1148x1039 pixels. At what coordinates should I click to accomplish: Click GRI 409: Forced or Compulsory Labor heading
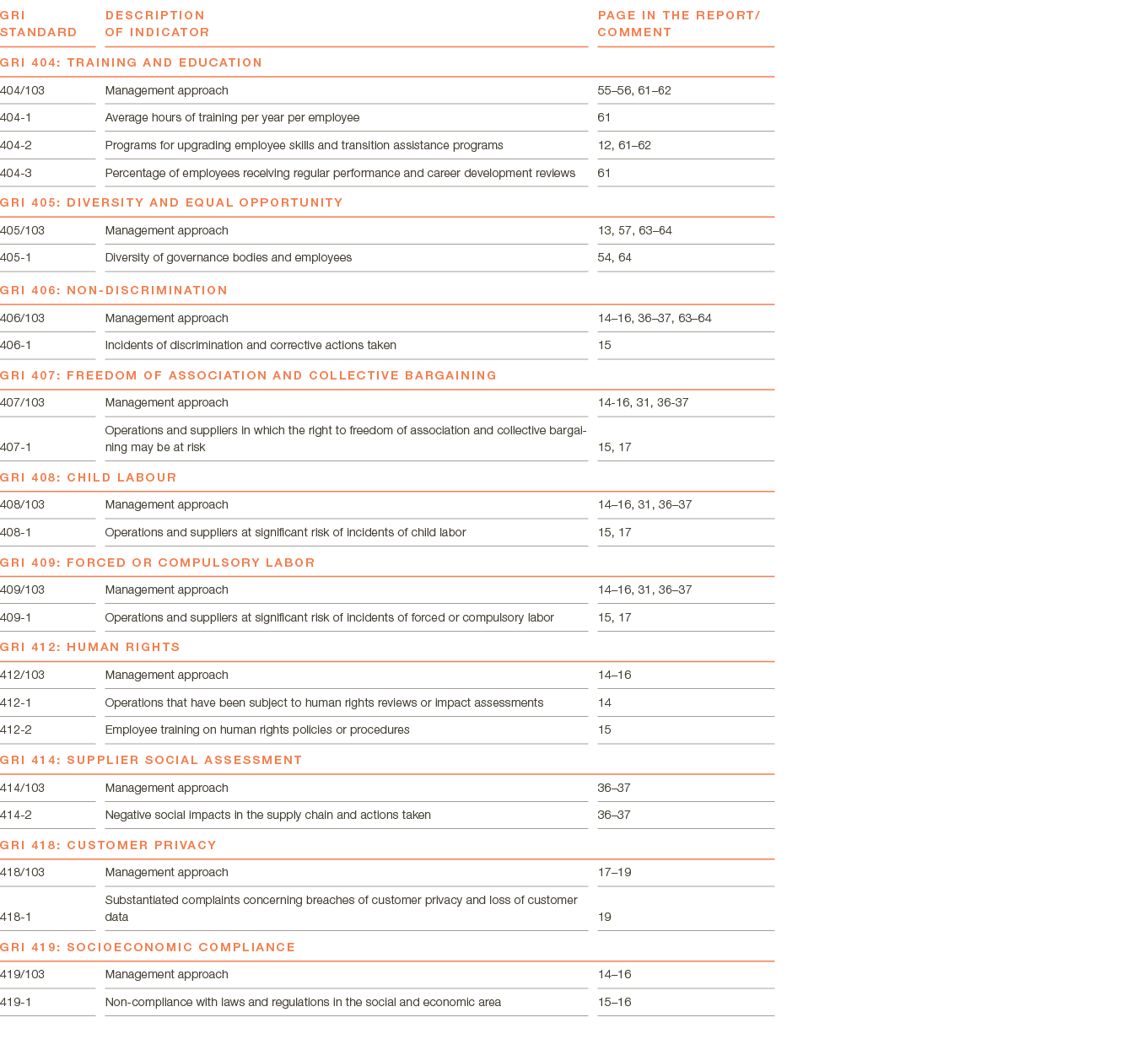158,563
